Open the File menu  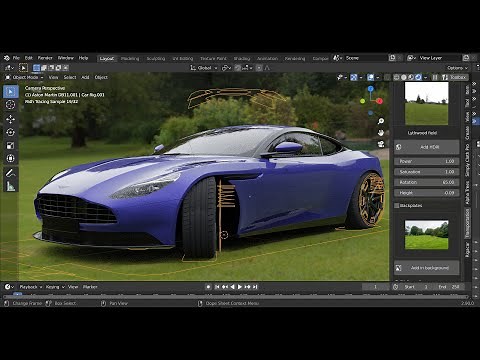click(x=16, y=58)
